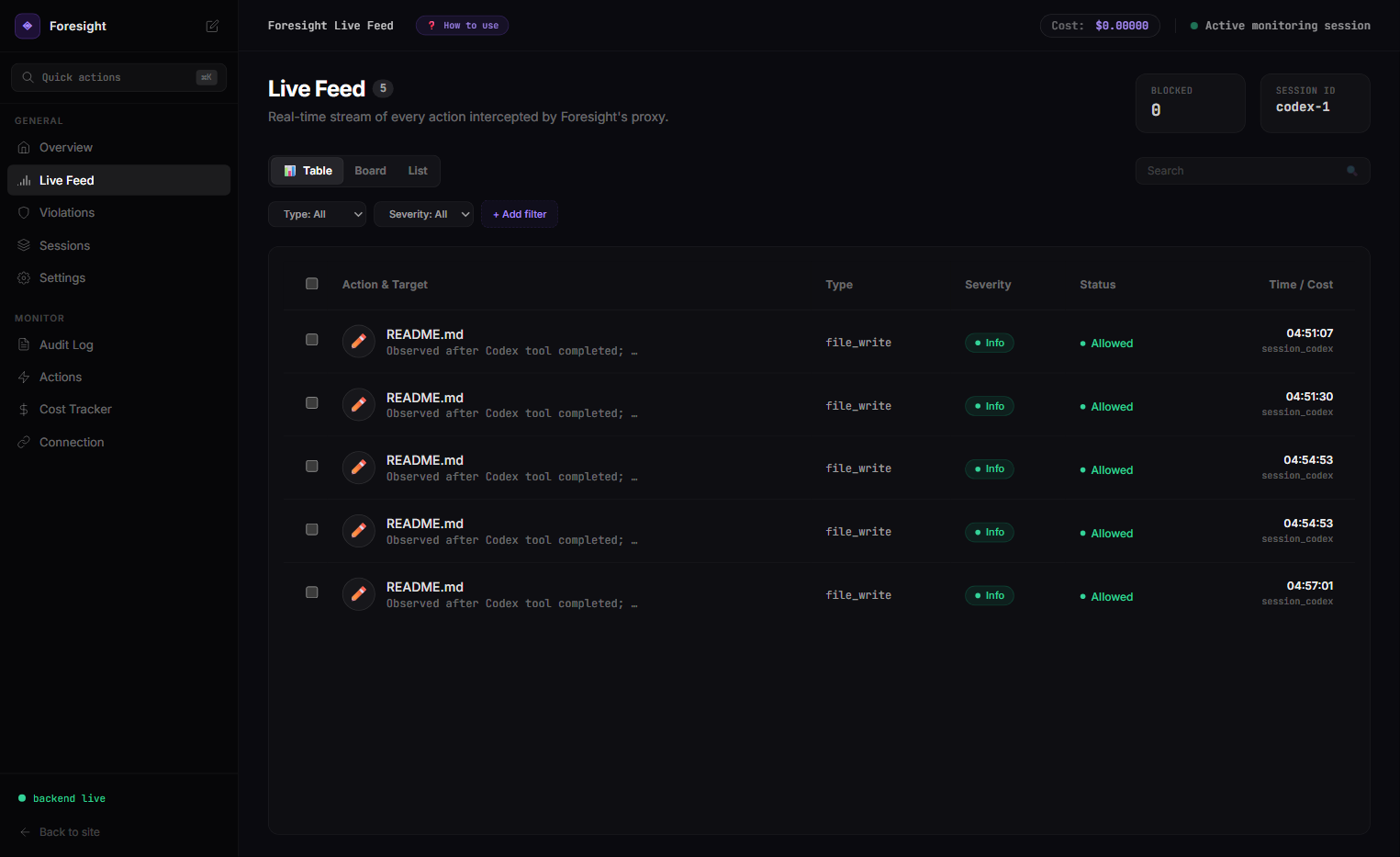The height and width of the screenshot is (857, 1400).
Task: Click the Connection link icon
Action: point(24,442)
